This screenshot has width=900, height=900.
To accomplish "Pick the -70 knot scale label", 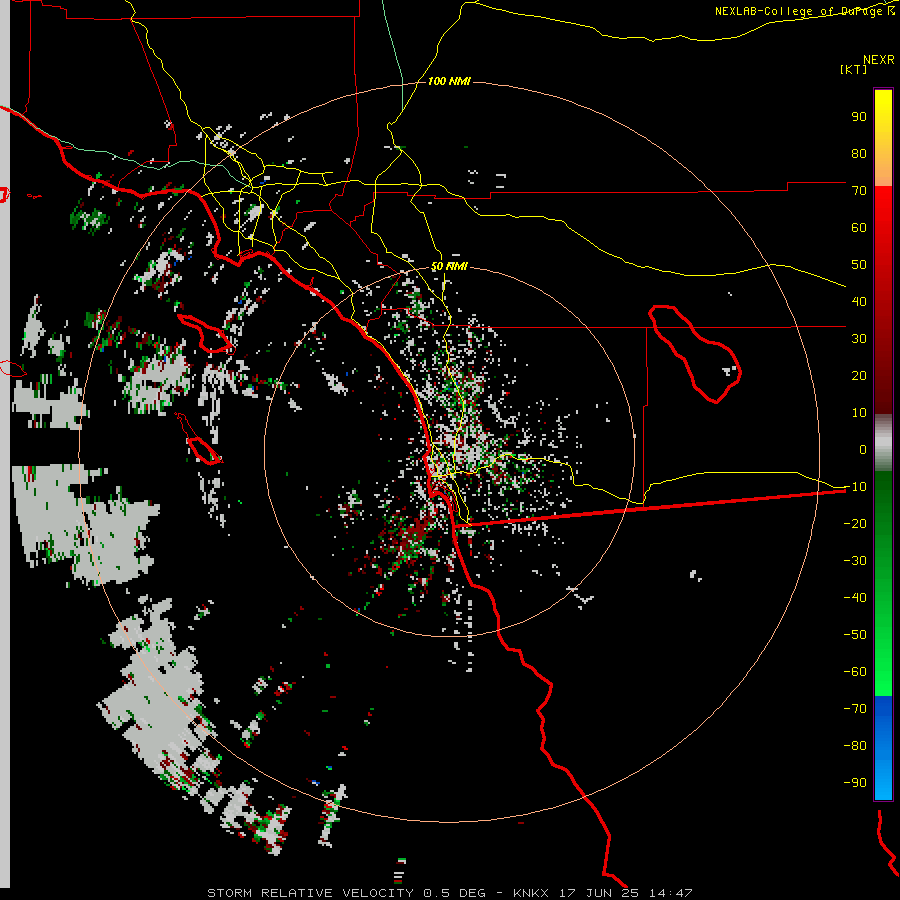I will 855,709.
